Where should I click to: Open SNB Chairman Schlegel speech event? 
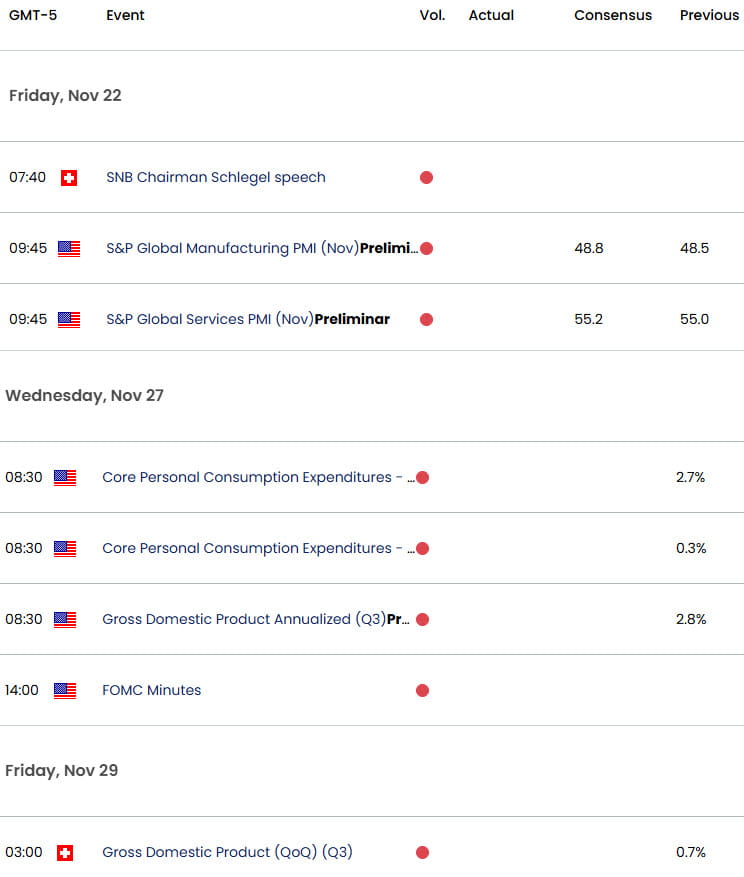[216, 177]
